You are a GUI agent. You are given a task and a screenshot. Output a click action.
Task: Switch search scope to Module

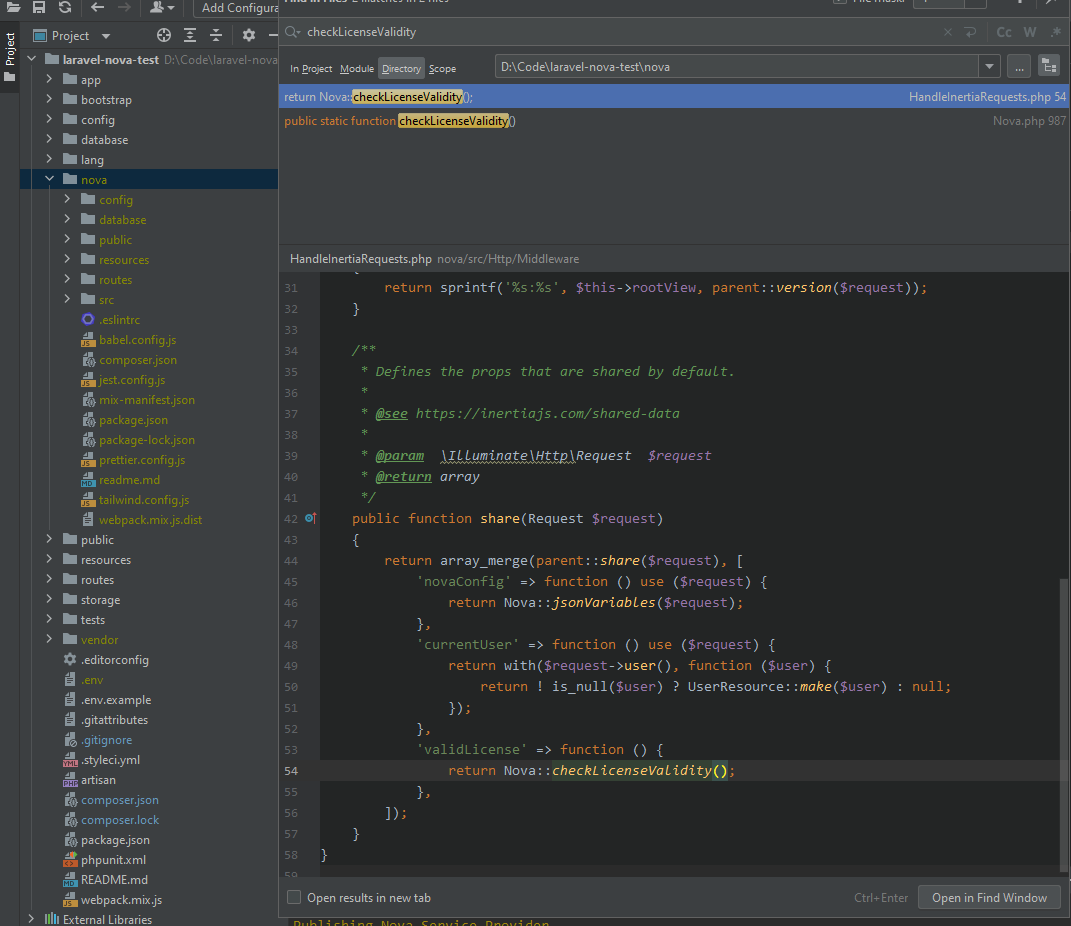click(356, 68)
